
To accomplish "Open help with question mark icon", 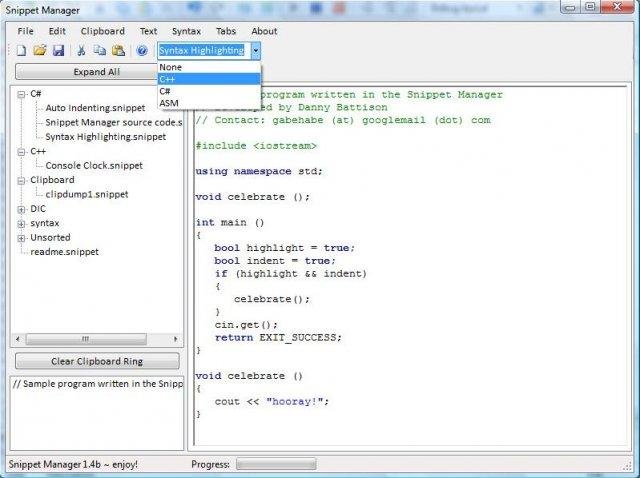I will pos(142,50).
